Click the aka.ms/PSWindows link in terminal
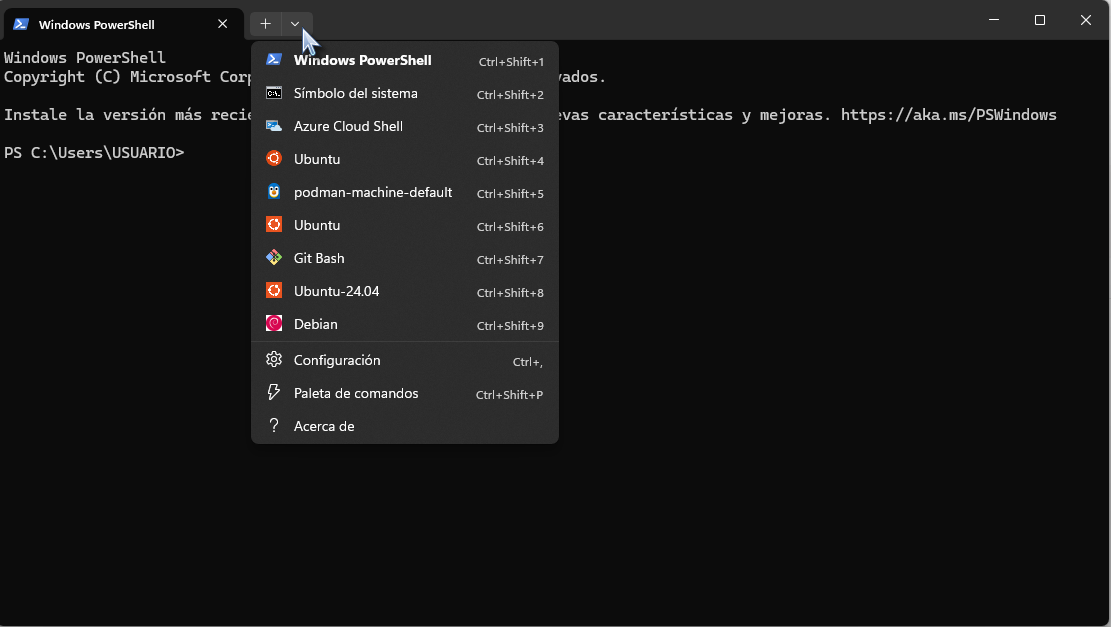Image resolution: width=1111 pixels, height=627 pixels. pyautogui.click(x=948, y=115)
